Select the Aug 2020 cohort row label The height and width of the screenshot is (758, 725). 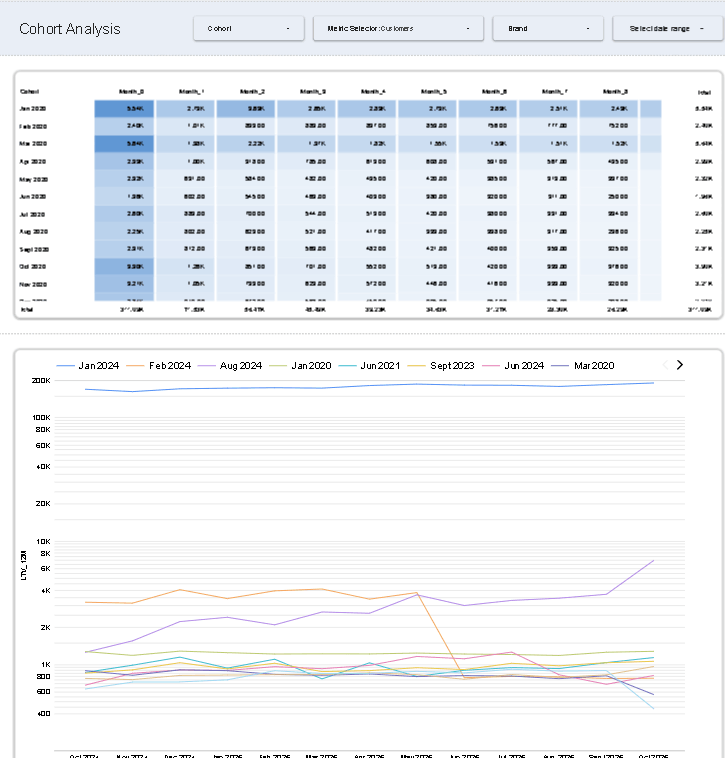(34, 232)
